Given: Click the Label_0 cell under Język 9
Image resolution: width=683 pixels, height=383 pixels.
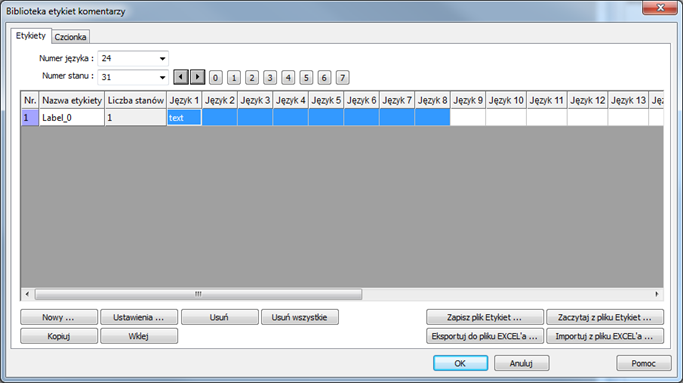Looking at the screenshot, I should pos(468,118).
